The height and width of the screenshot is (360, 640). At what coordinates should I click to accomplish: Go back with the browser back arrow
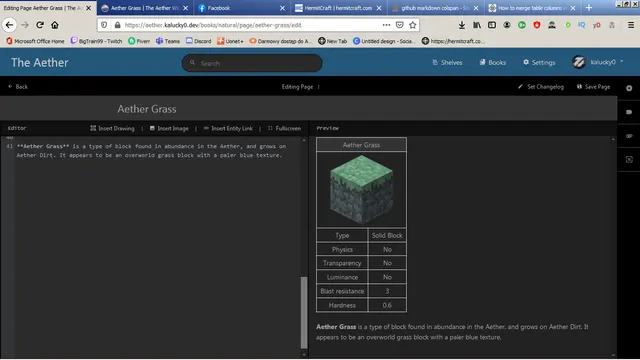pos(9,25)
